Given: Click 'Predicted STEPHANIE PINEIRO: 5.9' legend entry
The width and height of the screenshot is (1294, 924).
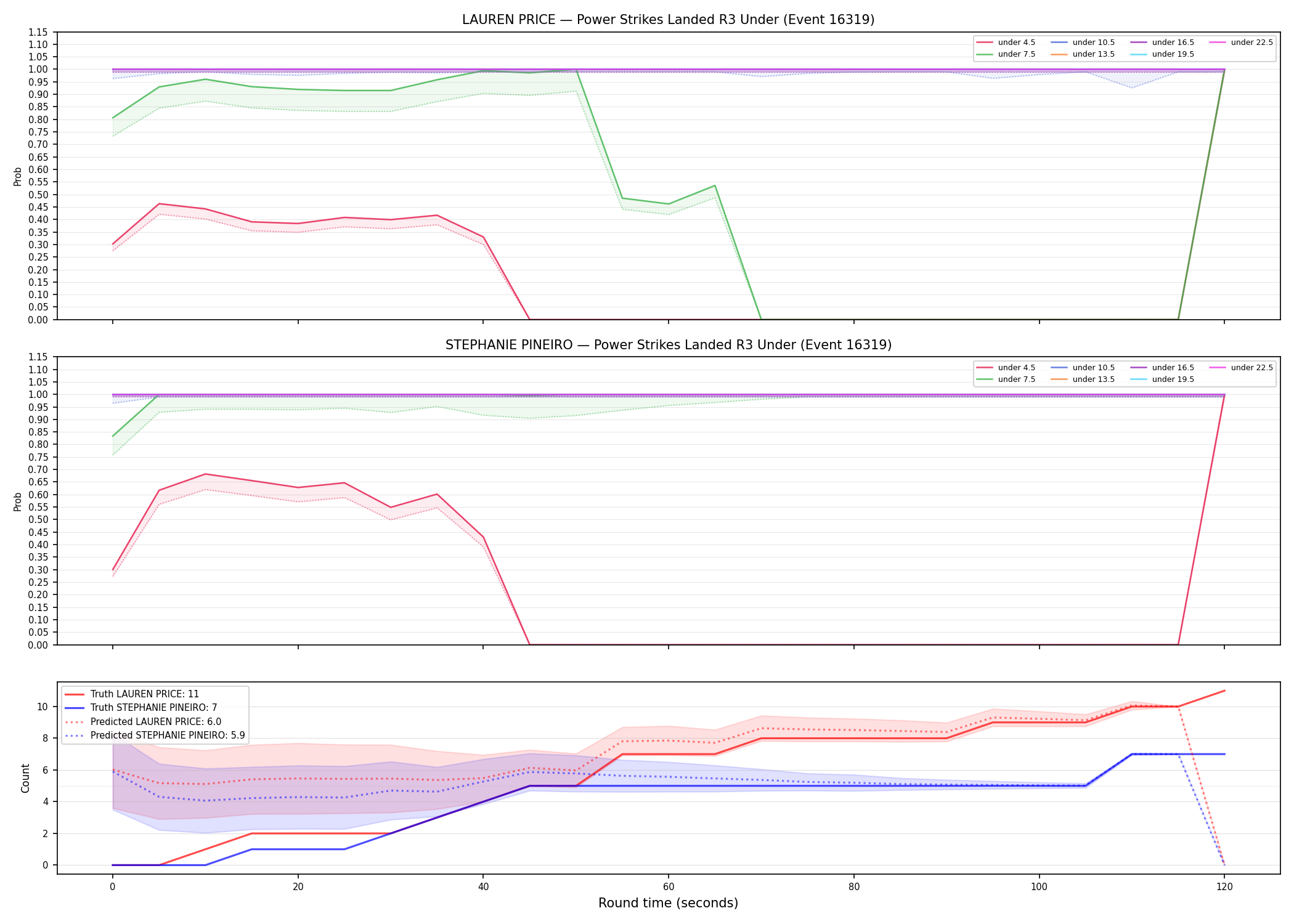Looking at the screenshot, I should pos(155,736).
